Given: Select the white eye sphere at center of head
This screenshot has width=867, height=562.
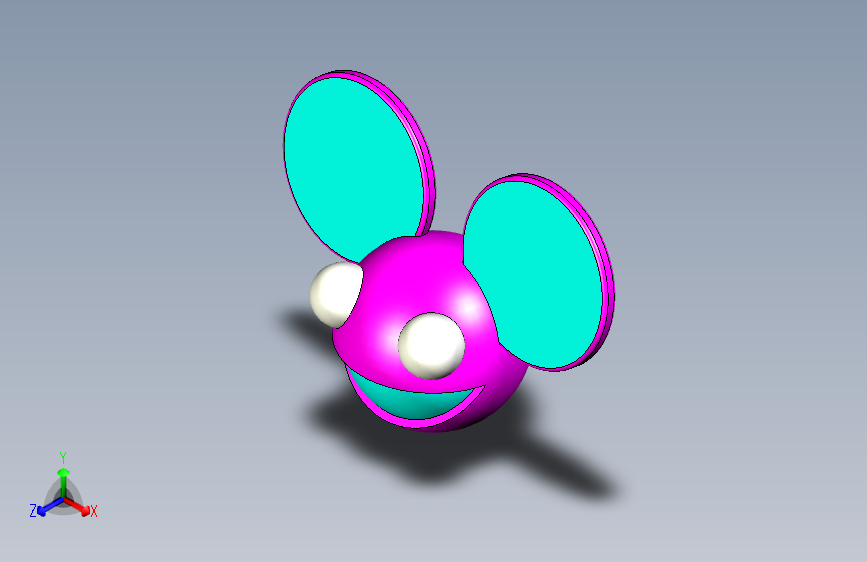Looking at the screenshot, I should (x=432, y=346).
